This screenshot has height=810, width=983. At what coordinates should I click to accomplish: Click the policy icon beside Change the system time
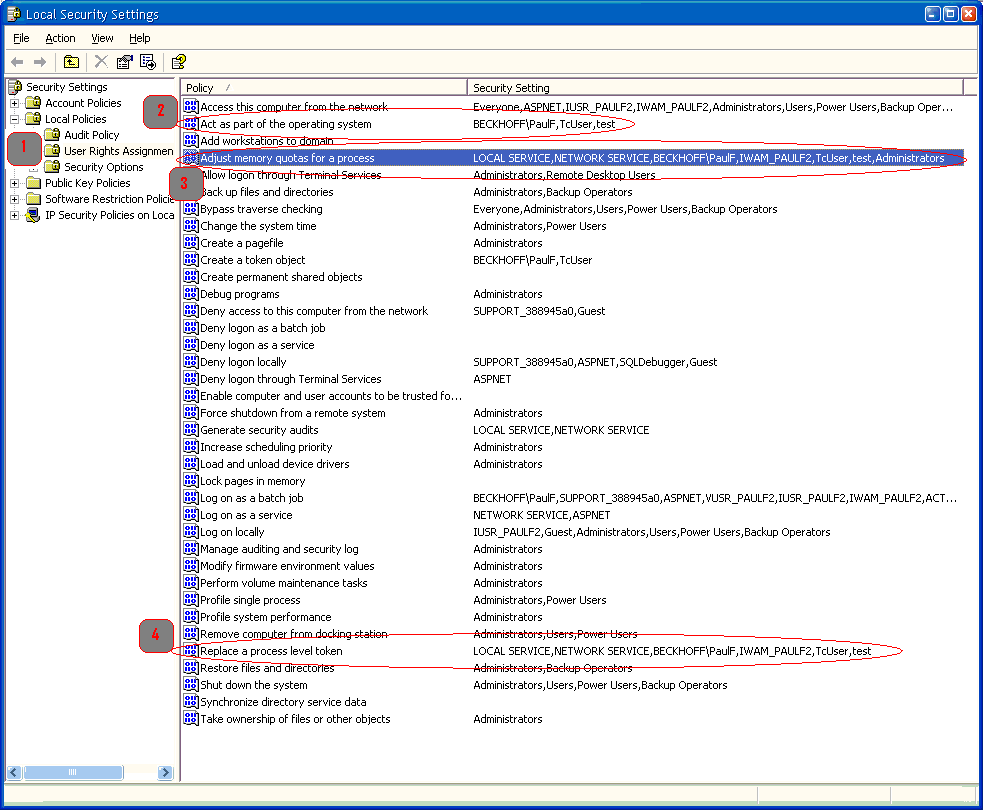[x=191, y=226]
